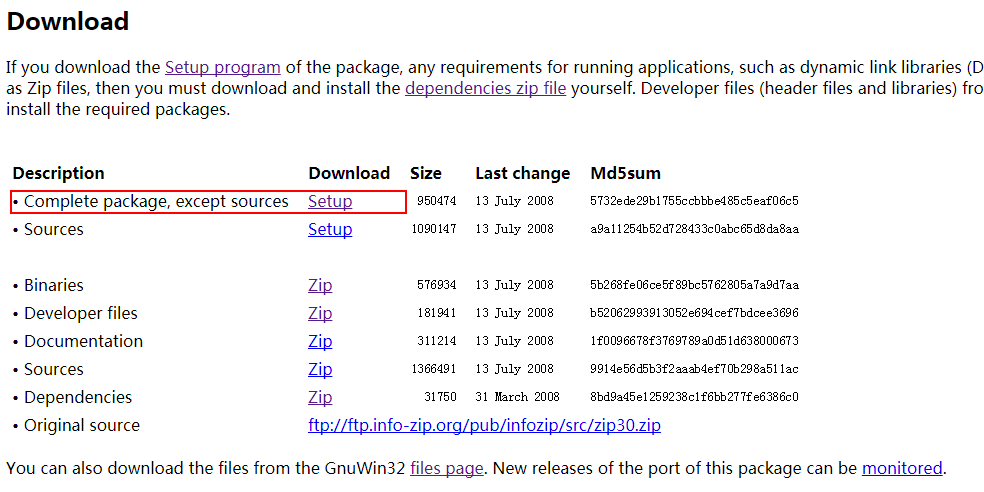The height and width of the screenshot is (492, 984).
Task: Download the Binaries Zip file
Action: coord(320,286)
